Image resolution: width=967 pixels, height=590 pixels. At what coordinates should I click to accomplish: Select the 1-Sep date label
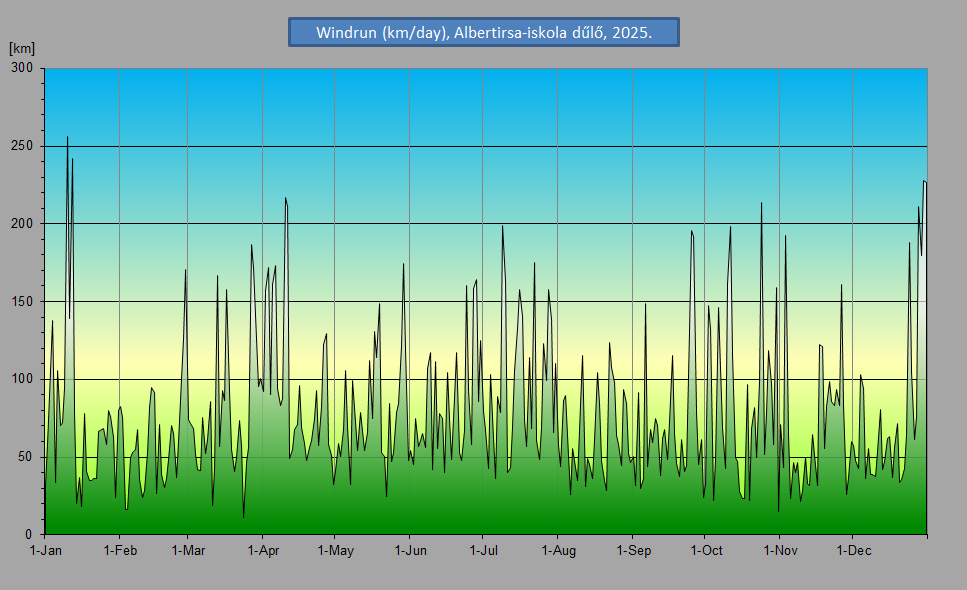coord(633,550)
